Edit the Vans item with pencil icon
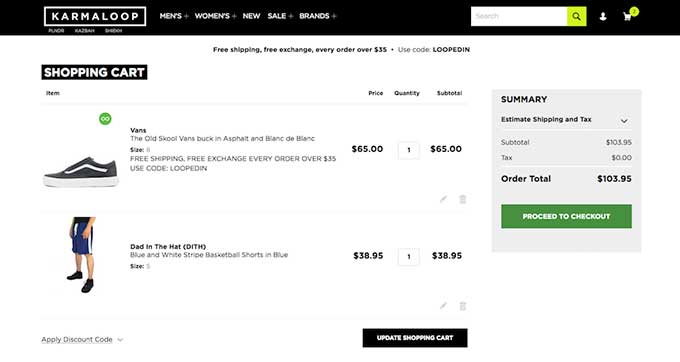 pyautogui.click(x=443, y=199)
